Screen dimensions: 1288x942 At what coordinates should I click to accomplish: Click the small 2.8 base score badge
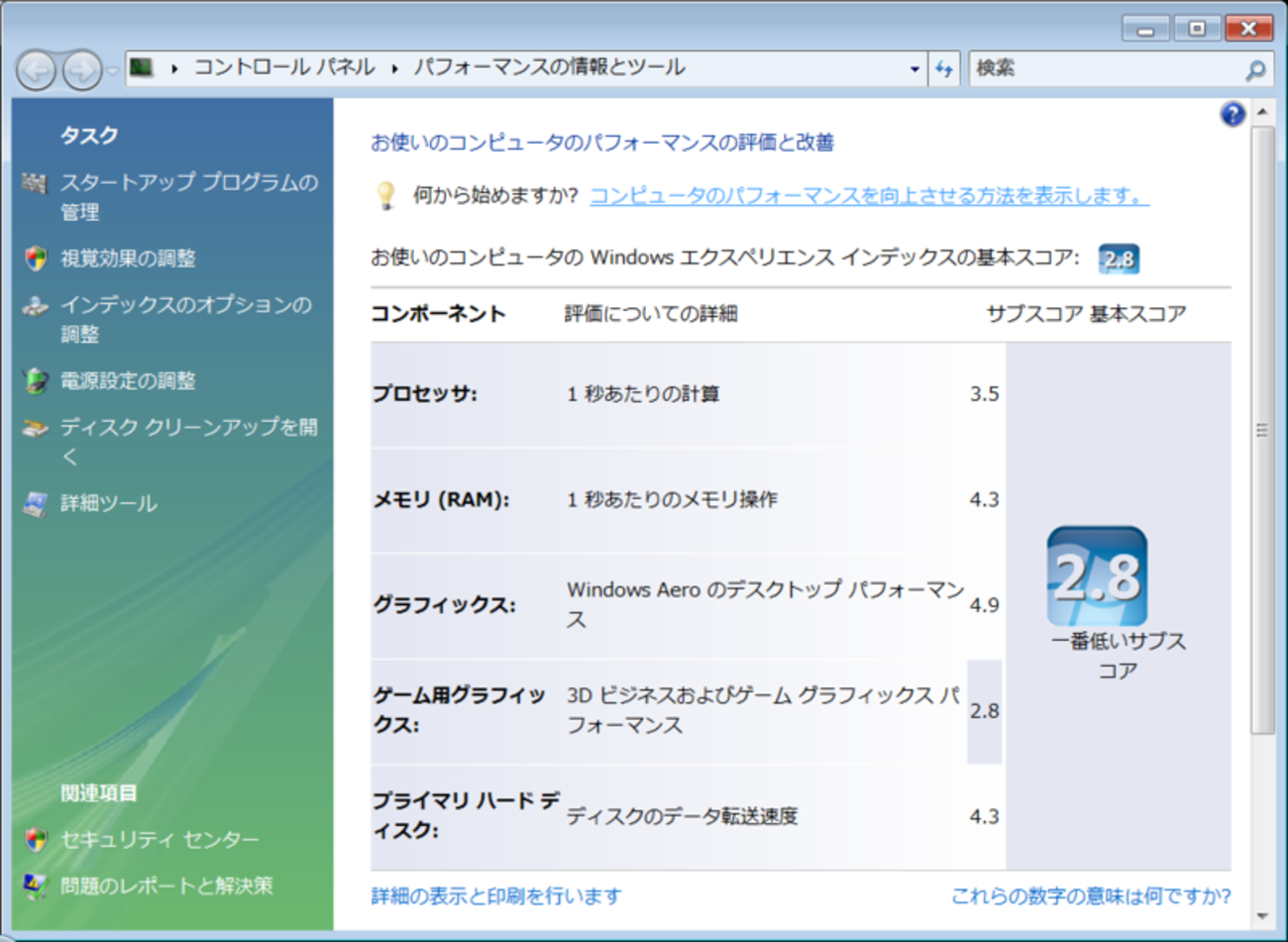coord(1119,260)
